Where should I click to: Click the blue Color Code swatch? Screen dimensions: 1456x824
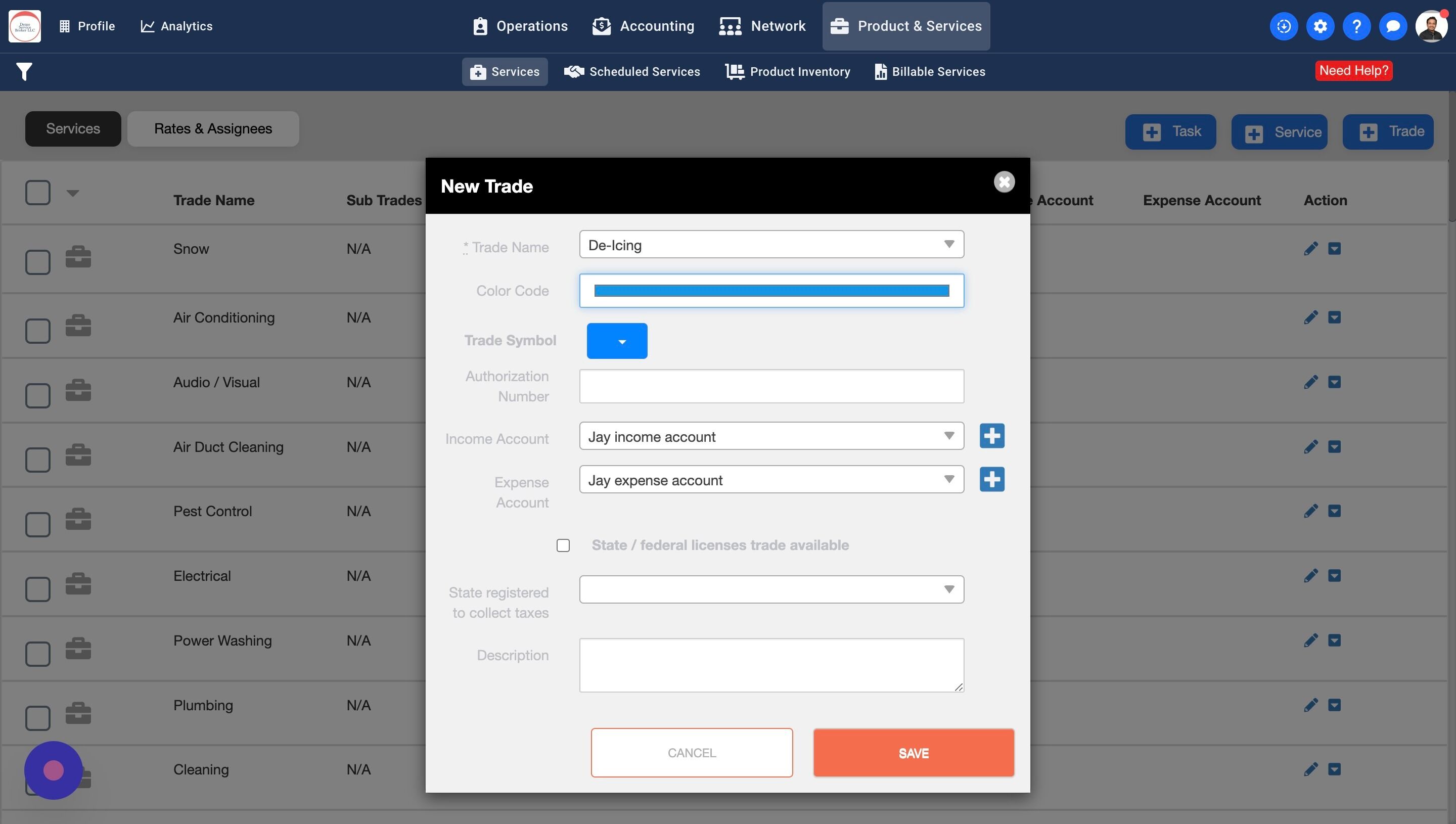click(x=771, y=291)
